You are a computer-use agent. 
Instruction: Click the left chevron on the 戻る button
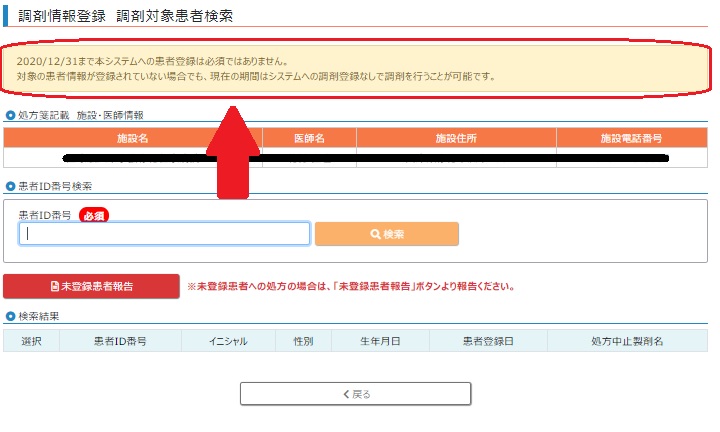pos(346,394)
